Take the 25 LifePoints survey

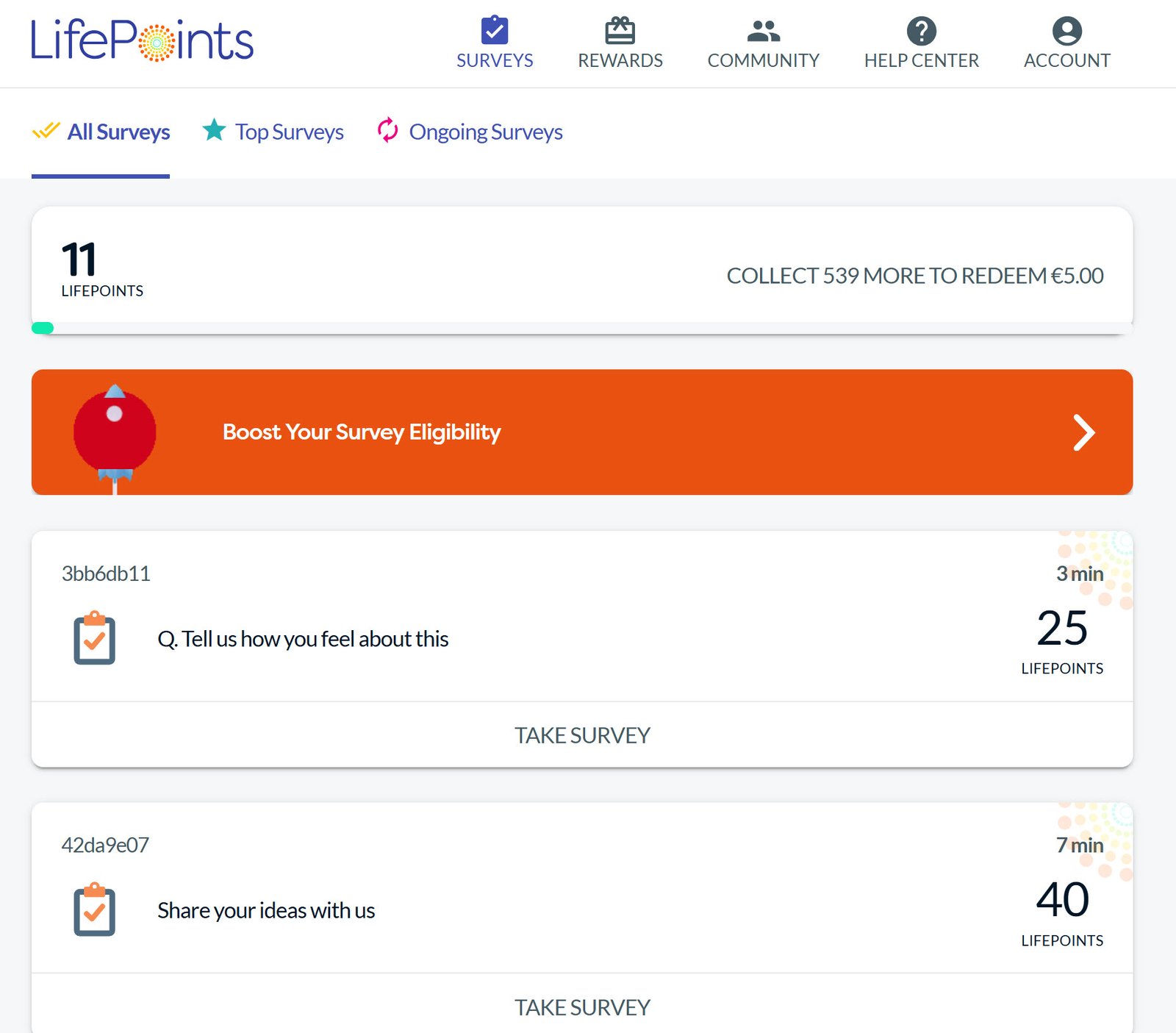[582, 735]
